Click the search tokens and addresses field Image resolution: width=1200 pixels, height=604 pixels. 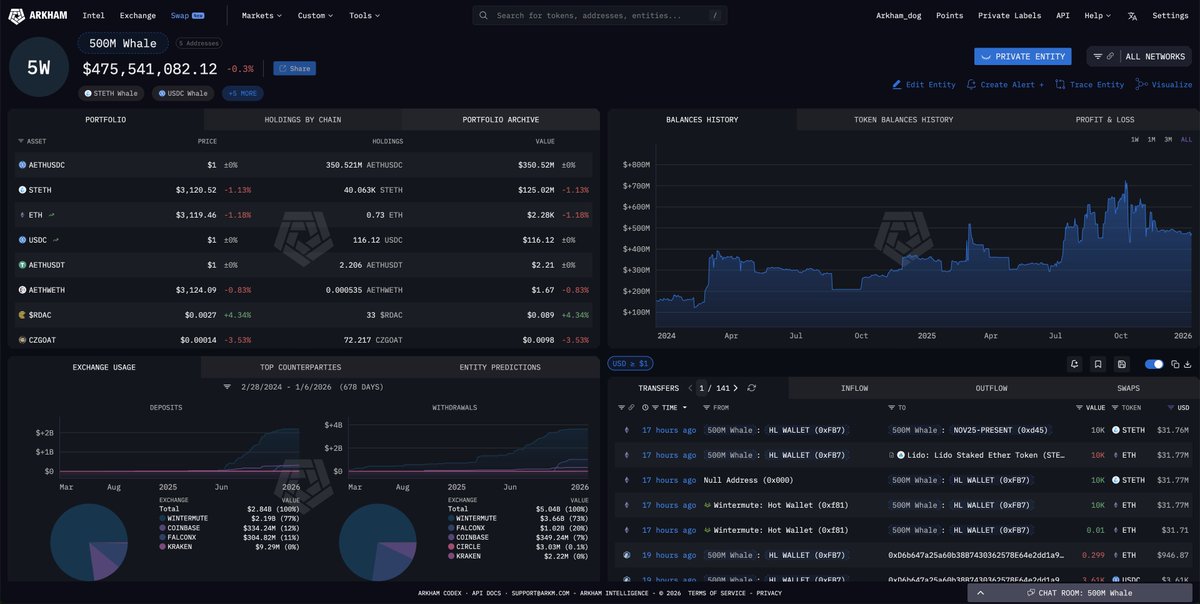[600, 16]
